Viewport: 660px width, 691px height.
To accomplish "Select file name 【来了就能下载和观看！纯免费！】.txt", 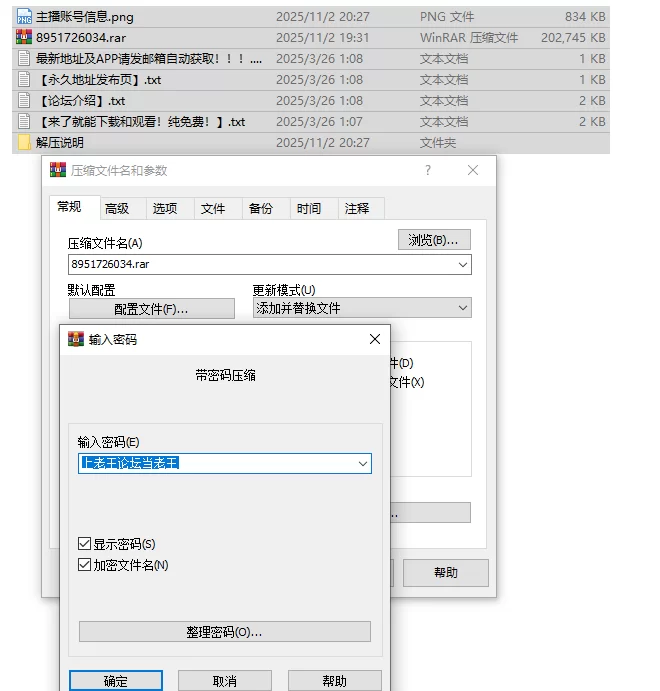I will coord(141,122).
